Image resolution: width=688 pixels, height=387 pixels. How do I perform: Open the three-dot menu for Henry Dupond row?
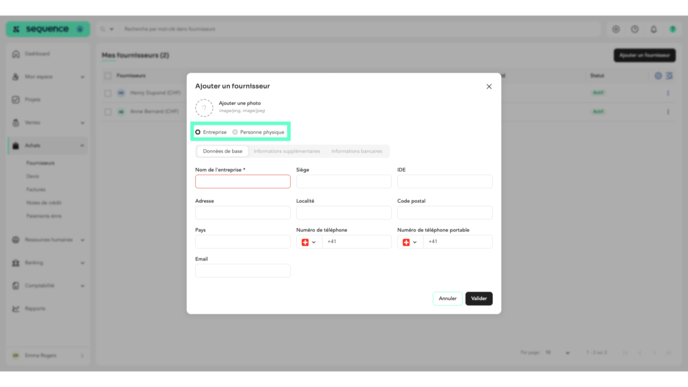668,93
